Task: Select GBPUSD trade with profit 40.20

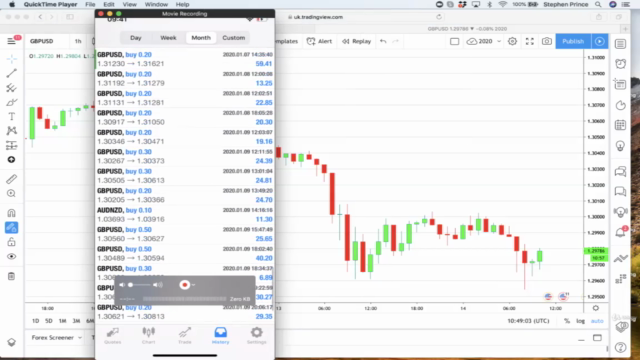Action: [x=184, y=253]
